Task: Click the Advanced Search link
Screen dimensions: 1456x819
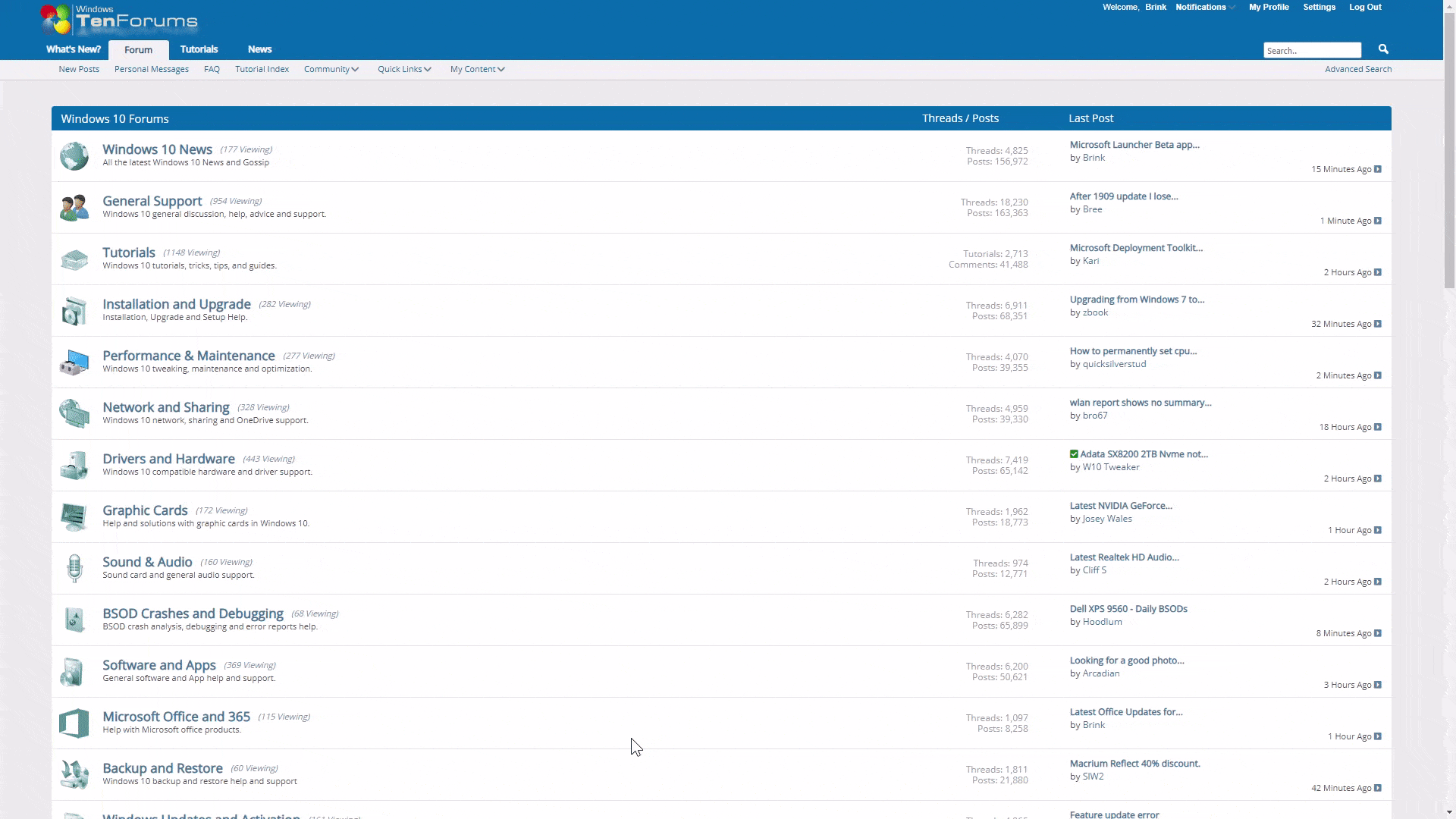Action: tap(1357, 69)
